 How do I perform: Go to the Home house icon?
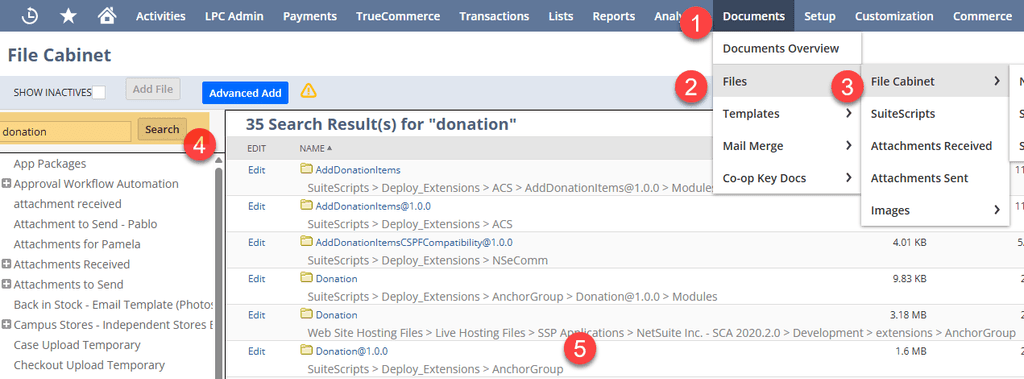[x=107, y=16]
